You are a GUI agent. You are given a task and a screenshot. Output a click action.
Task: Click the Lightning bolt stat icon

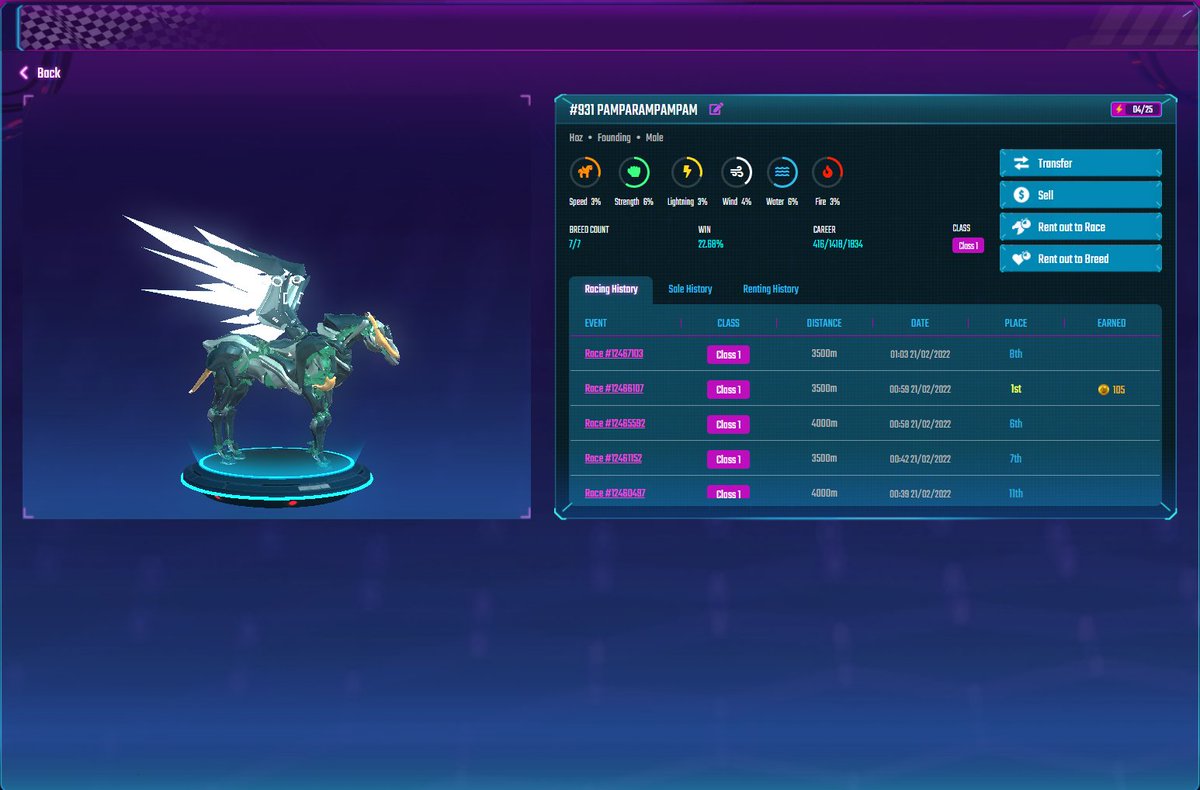point(687,172)
